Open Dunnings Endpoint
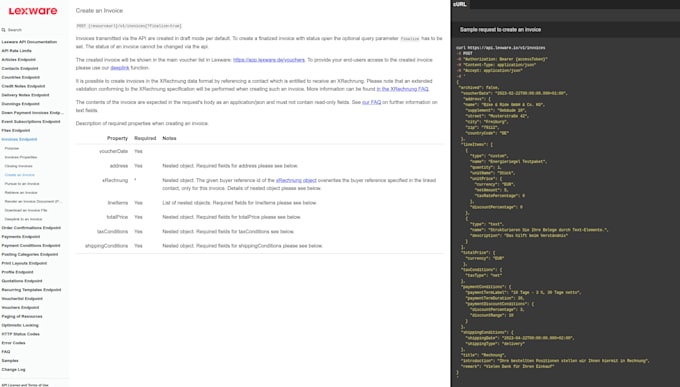The height and width of the screenshot is (387, 680). [20, 104]
